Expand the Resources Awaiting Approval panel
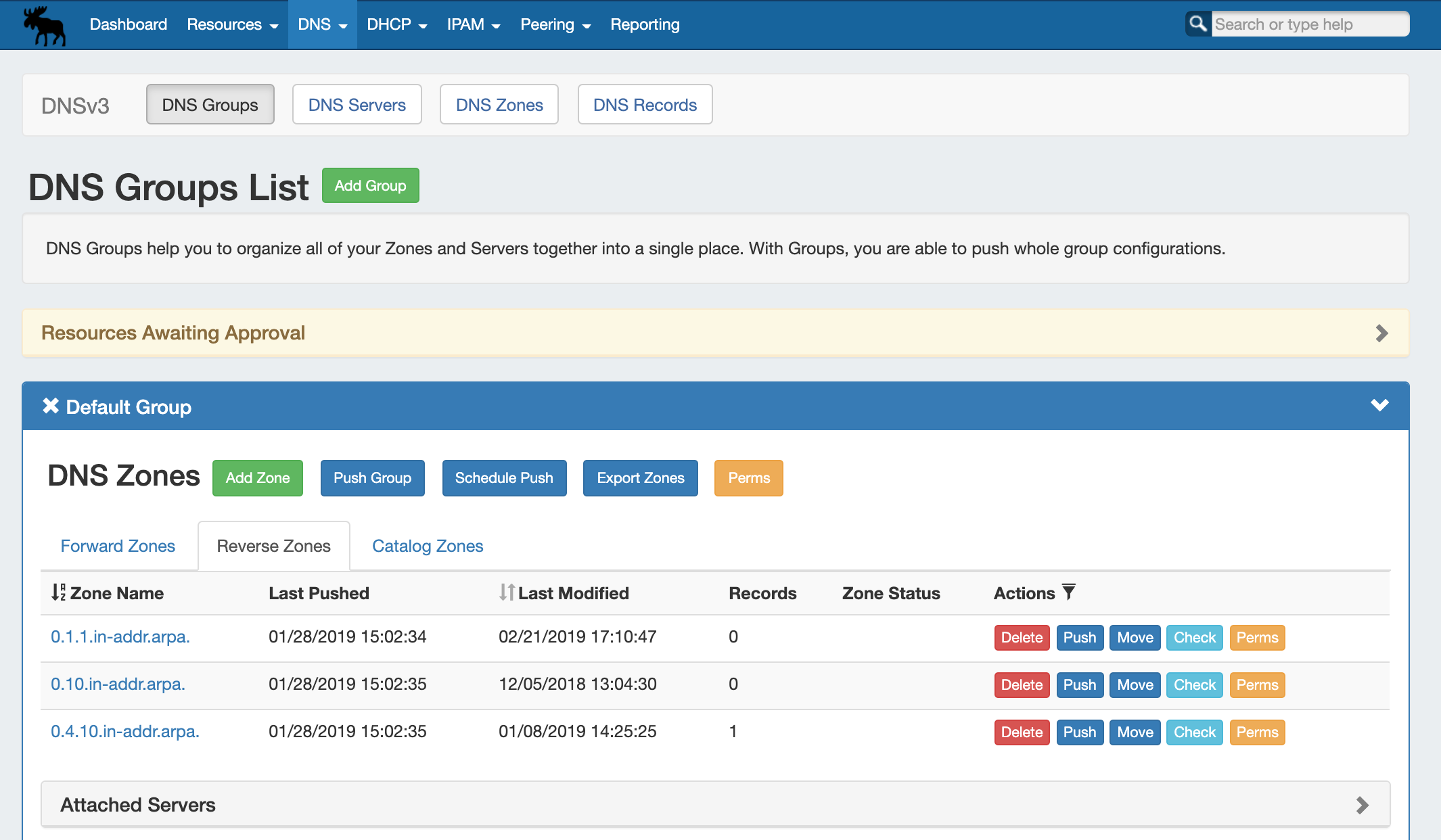The image size is (1441, 840). point(1381,333)
